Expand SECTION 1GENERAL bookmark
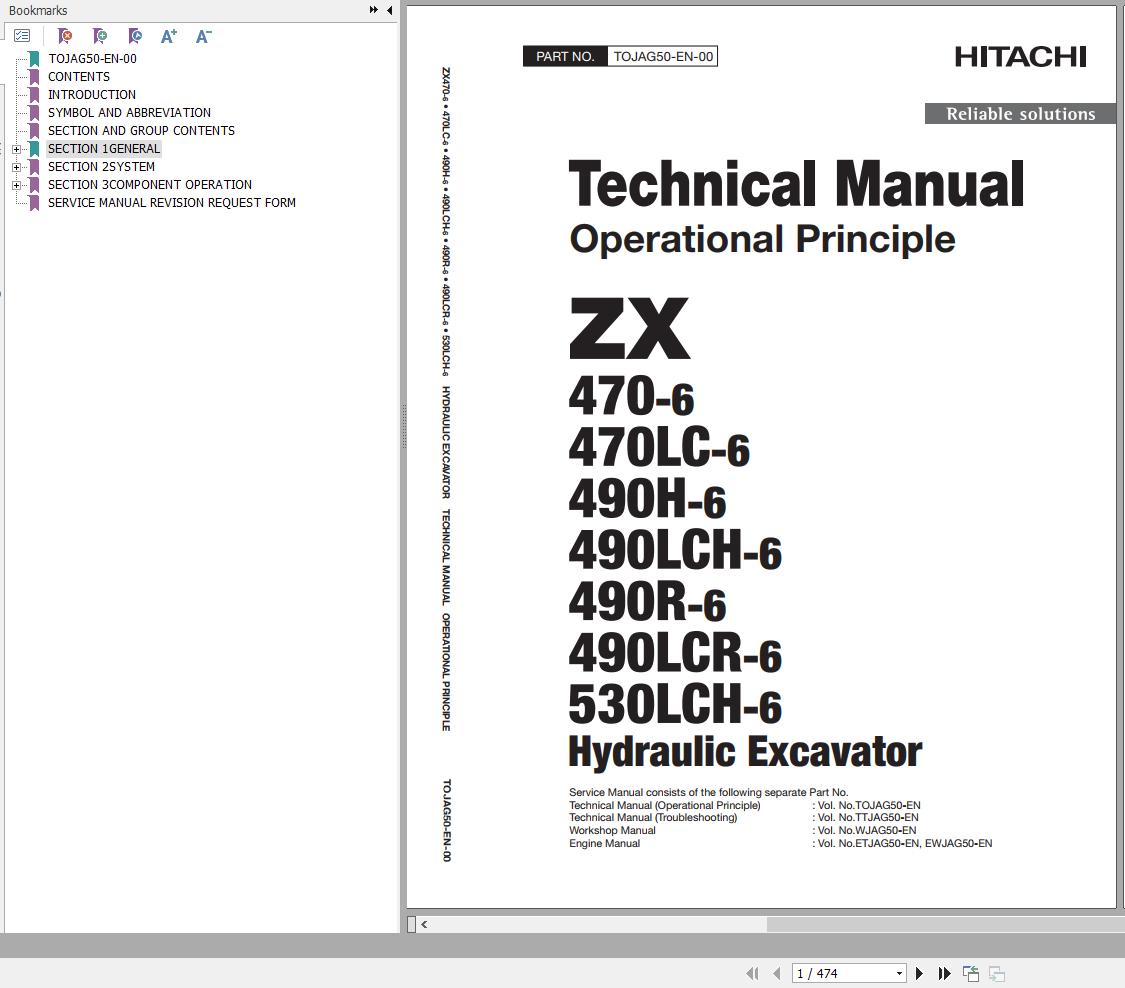The width and height of the screenshot is (1125, 988). coord(17,149)
